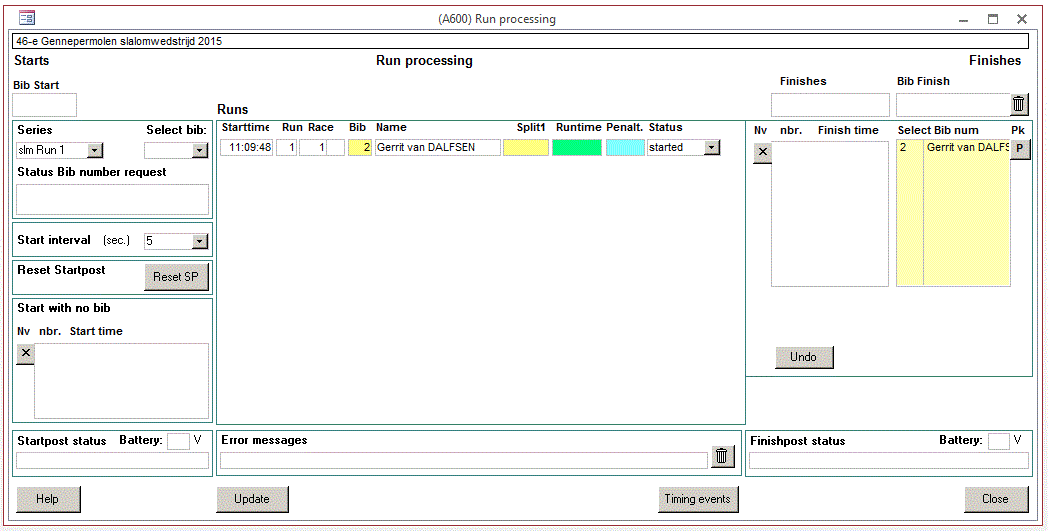Click the green Runtime cell

pos(577,148)
